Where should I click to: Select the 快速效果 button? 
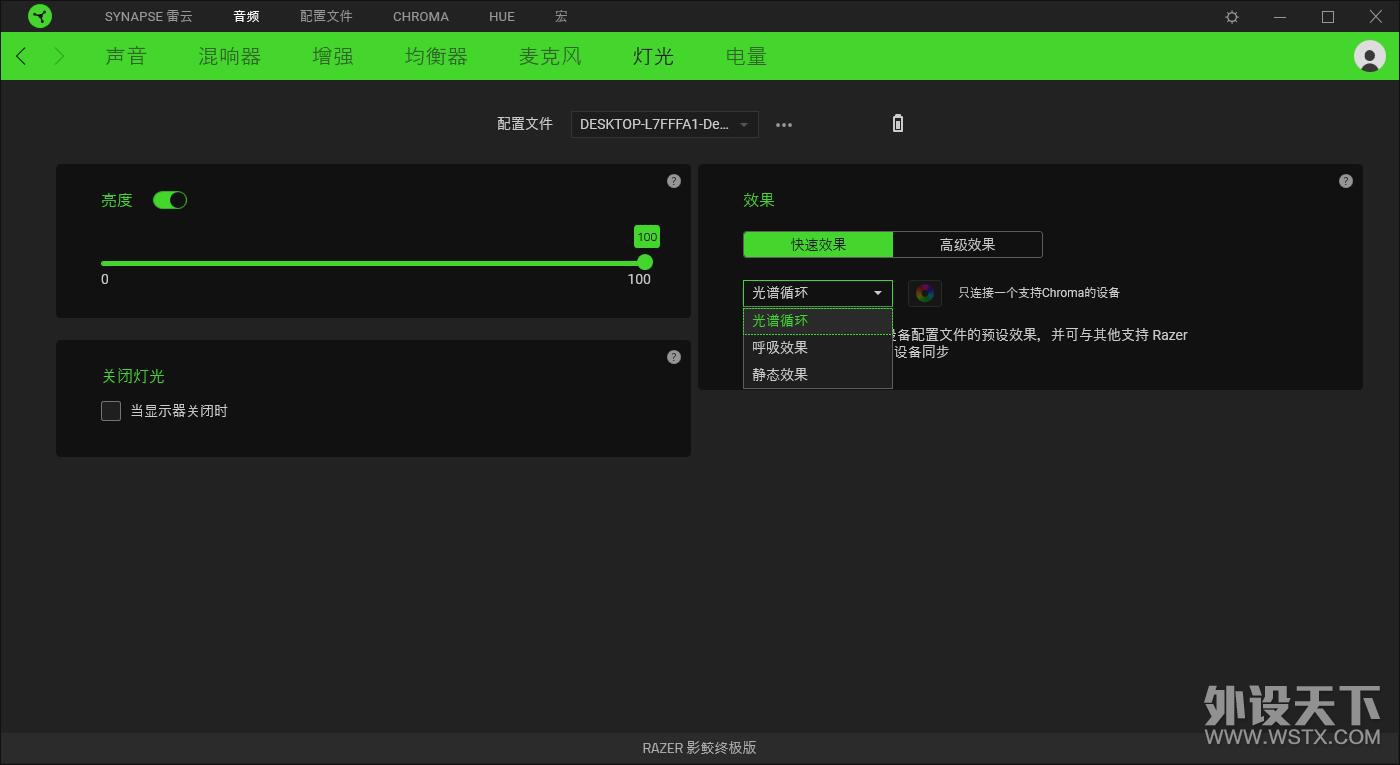[818, 244]
